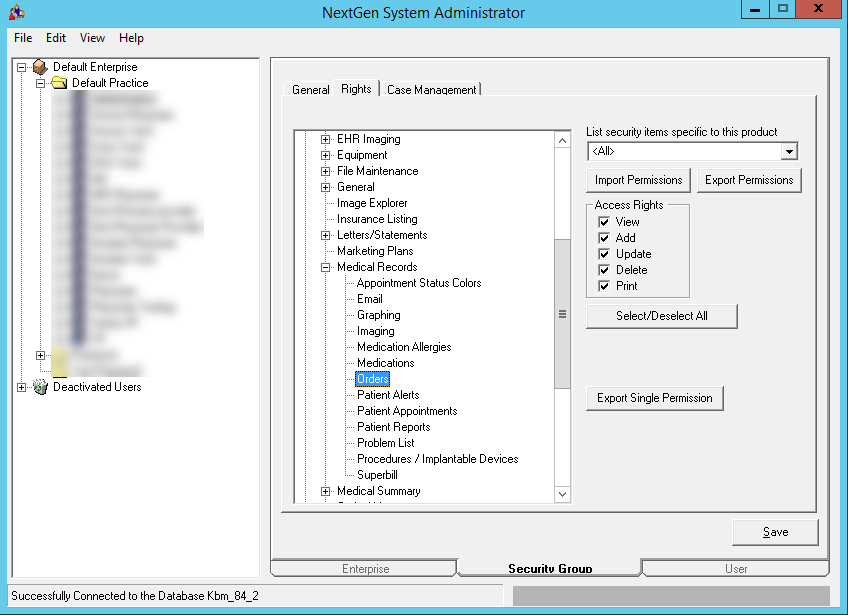848x615 pixels.
Task: Click the Deactivated Users recycle bin icon
Action: pyautogui.click(x=40, y=387)
